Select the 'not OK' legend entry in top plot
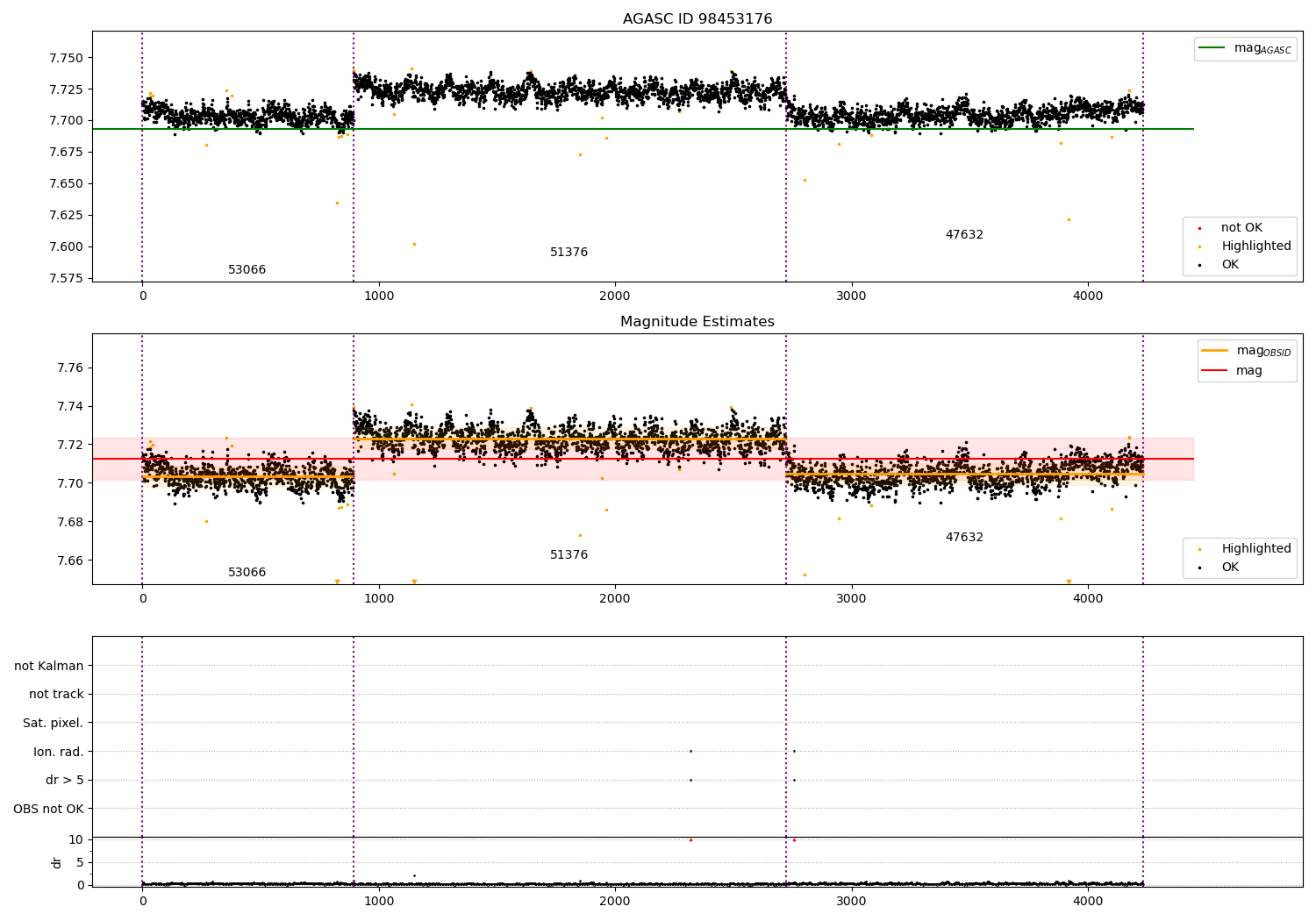This screenshot has height=921, width=1316. tap(1241, 228)
